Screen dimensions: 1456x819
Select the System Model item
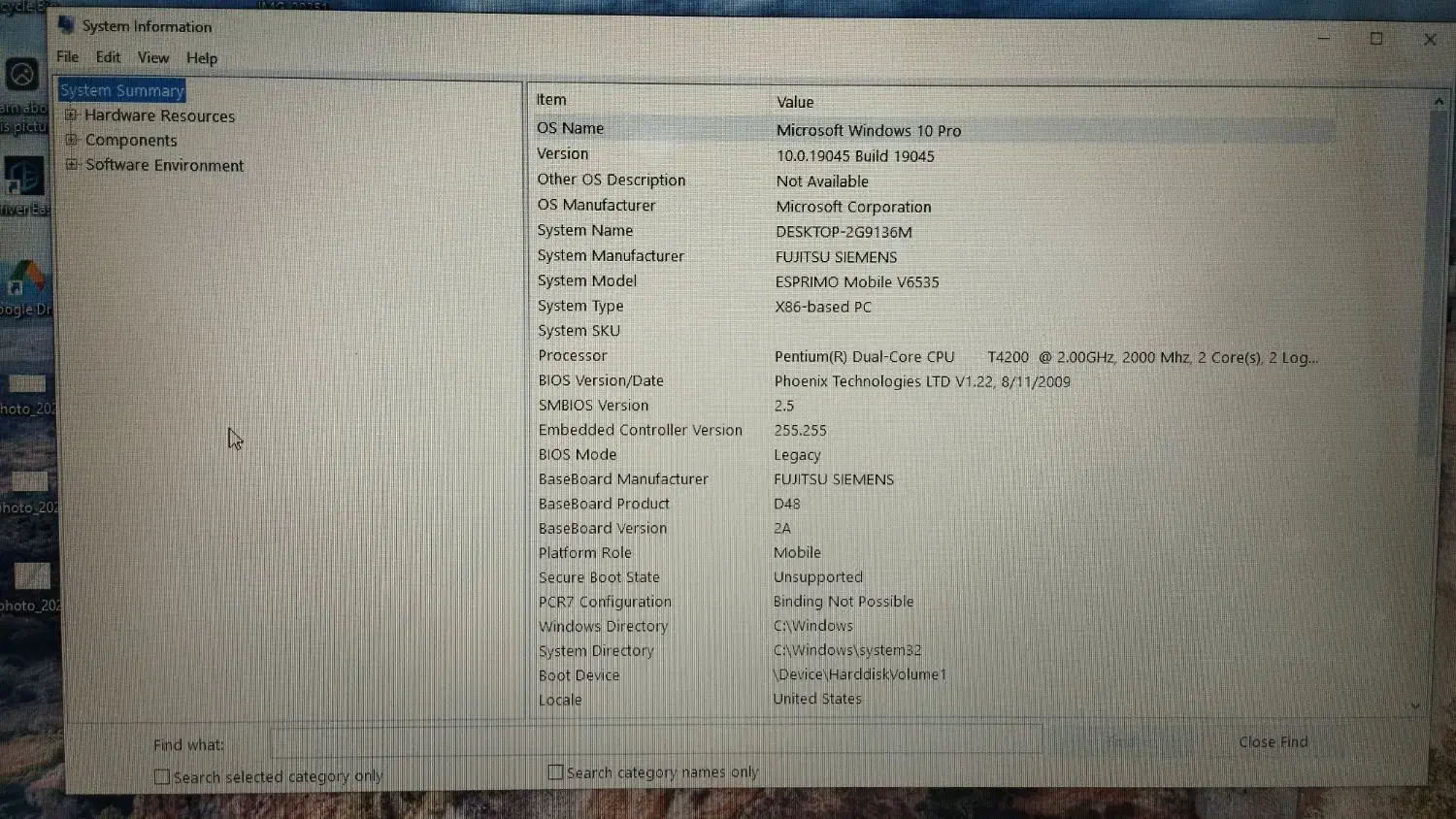tap(587, 280)
